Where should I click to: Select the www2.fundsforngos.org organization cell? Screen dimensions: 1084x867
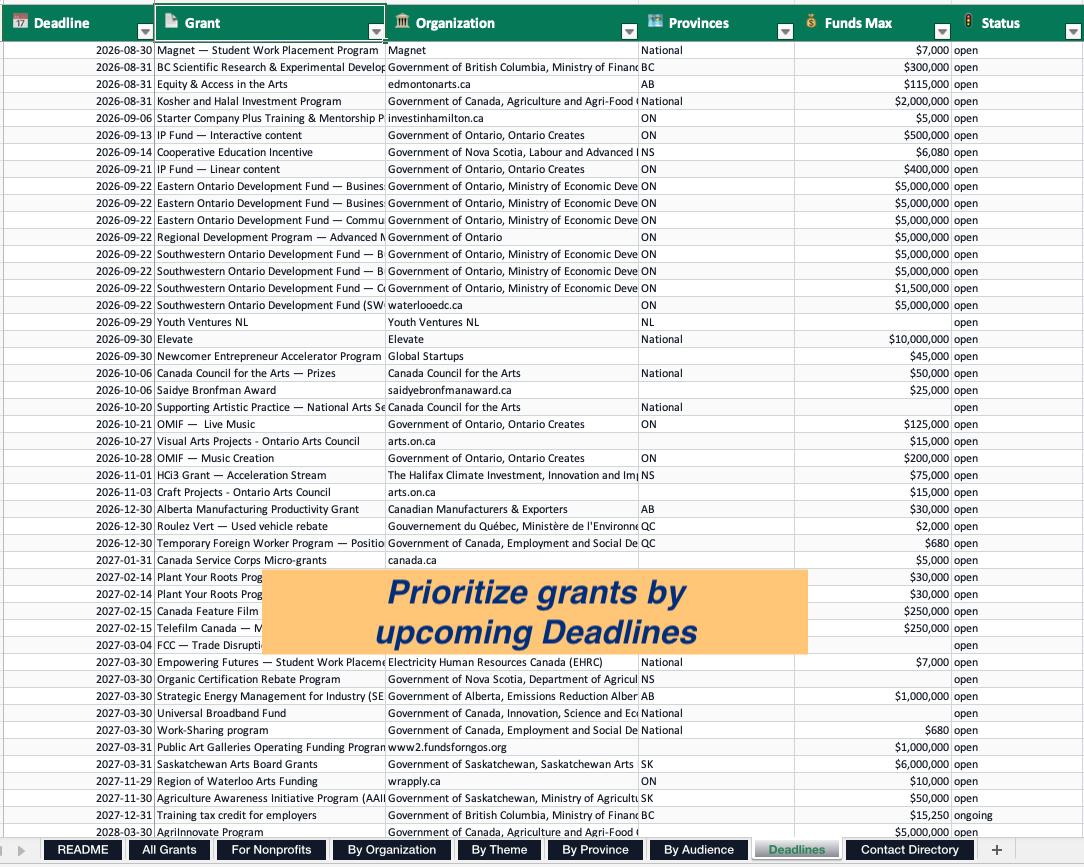512,747
